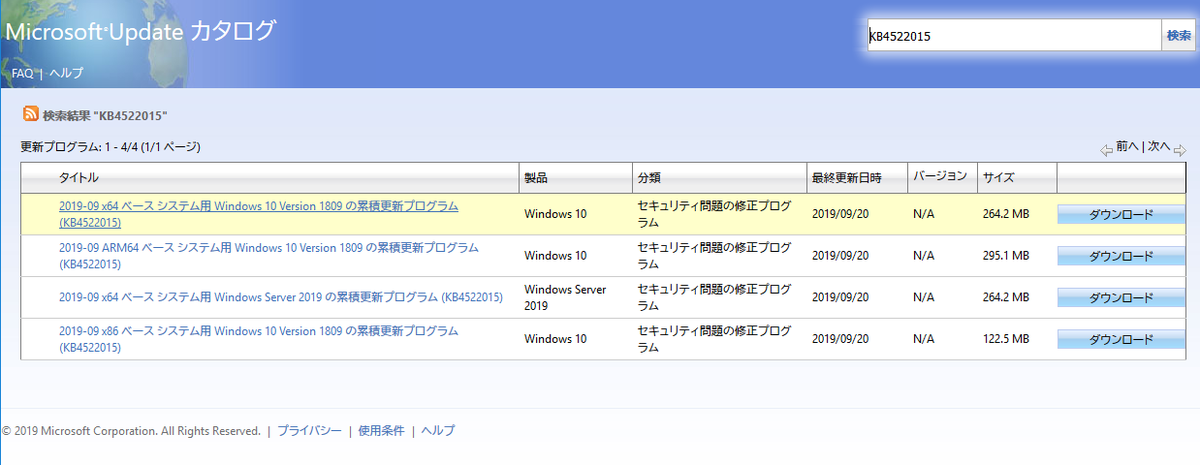The height and width of the screenshot is (465, 1200).
Task: Open the 使用条件 footer link
Action: (x=380, y=431)
